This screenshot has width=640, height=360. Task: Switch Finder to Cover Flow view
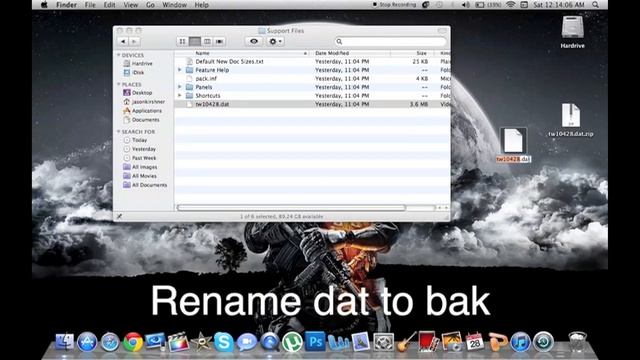coord(220,41)
